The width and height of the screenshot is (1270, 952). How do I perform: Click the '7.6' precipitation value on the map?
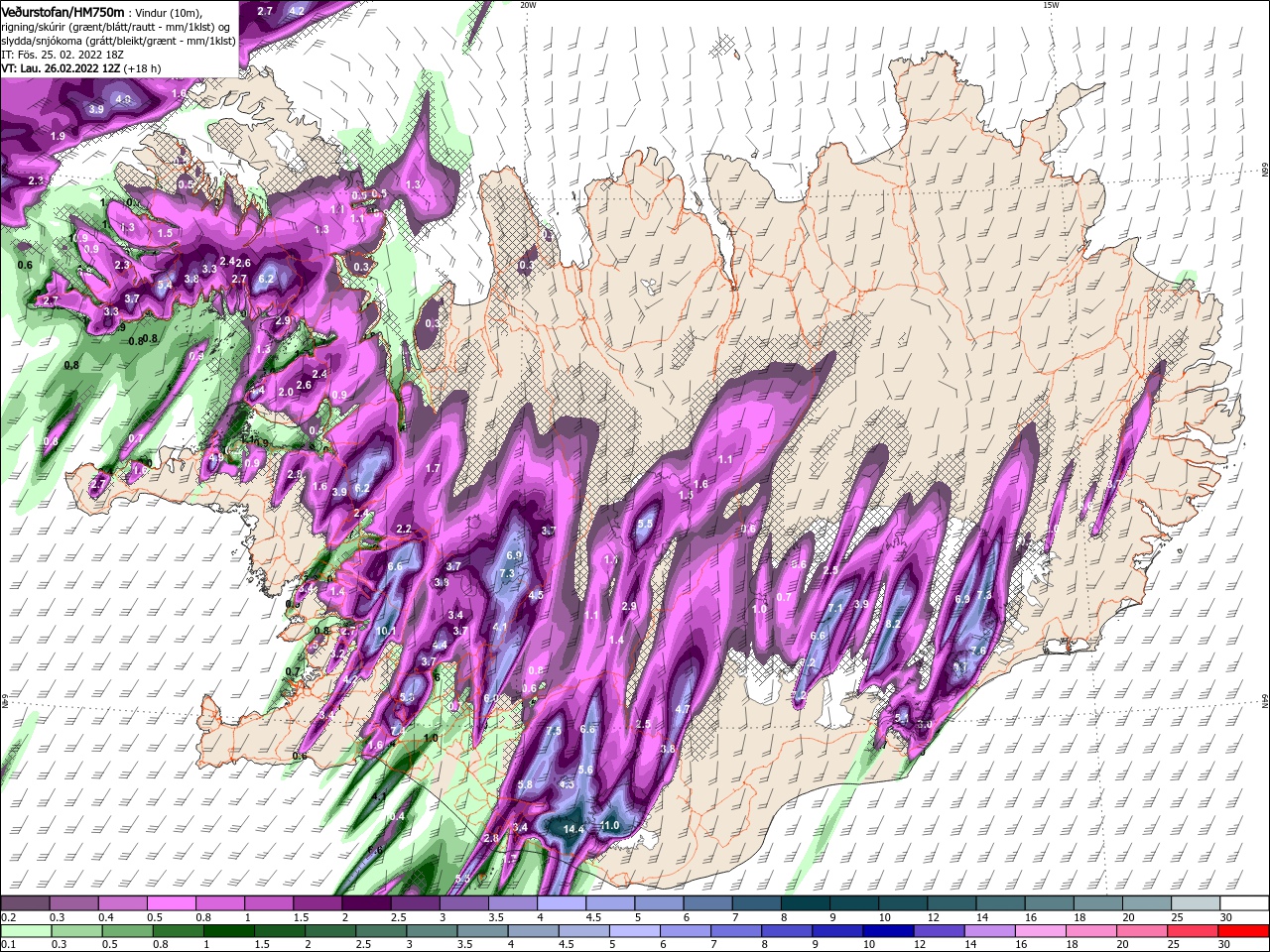977,651
